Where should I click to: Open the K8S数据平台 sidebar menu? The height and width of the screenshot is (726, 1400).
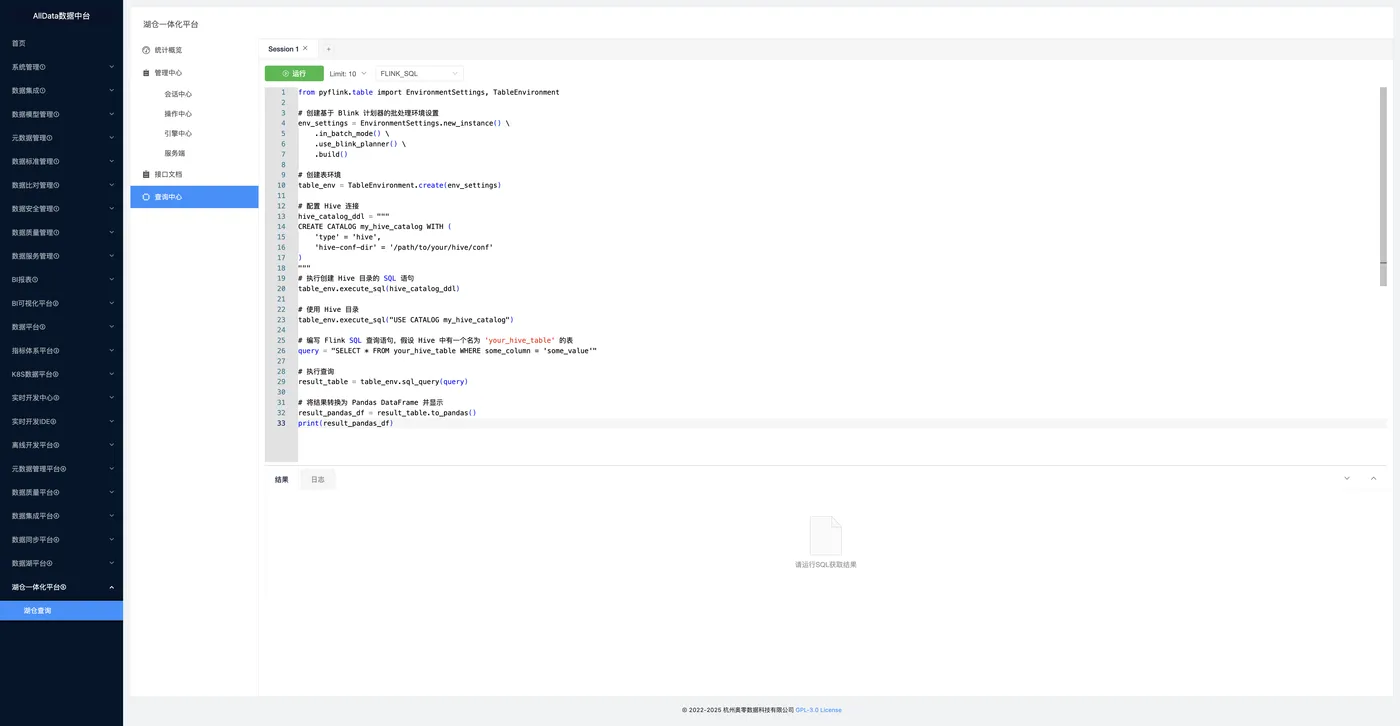[61, 374]
